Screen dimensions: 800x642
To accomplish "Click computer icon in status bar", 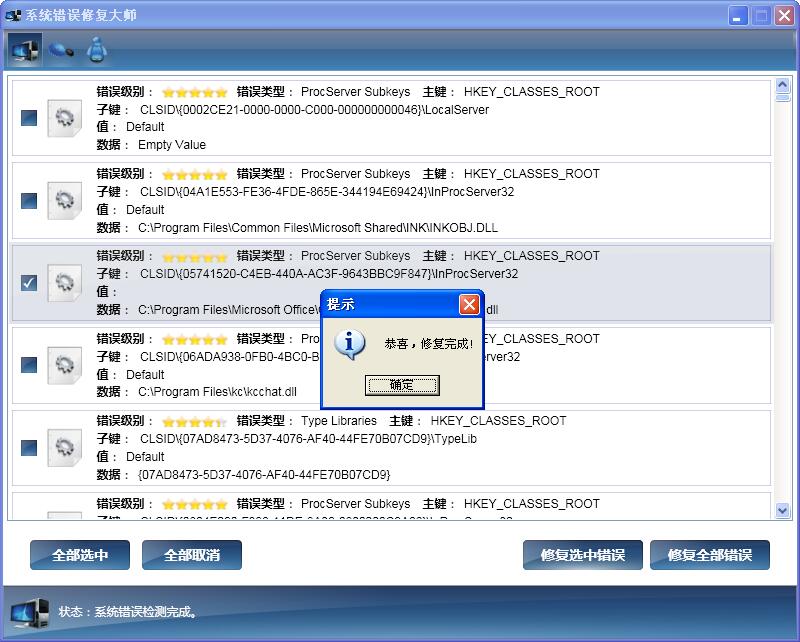I will point(30,613).
